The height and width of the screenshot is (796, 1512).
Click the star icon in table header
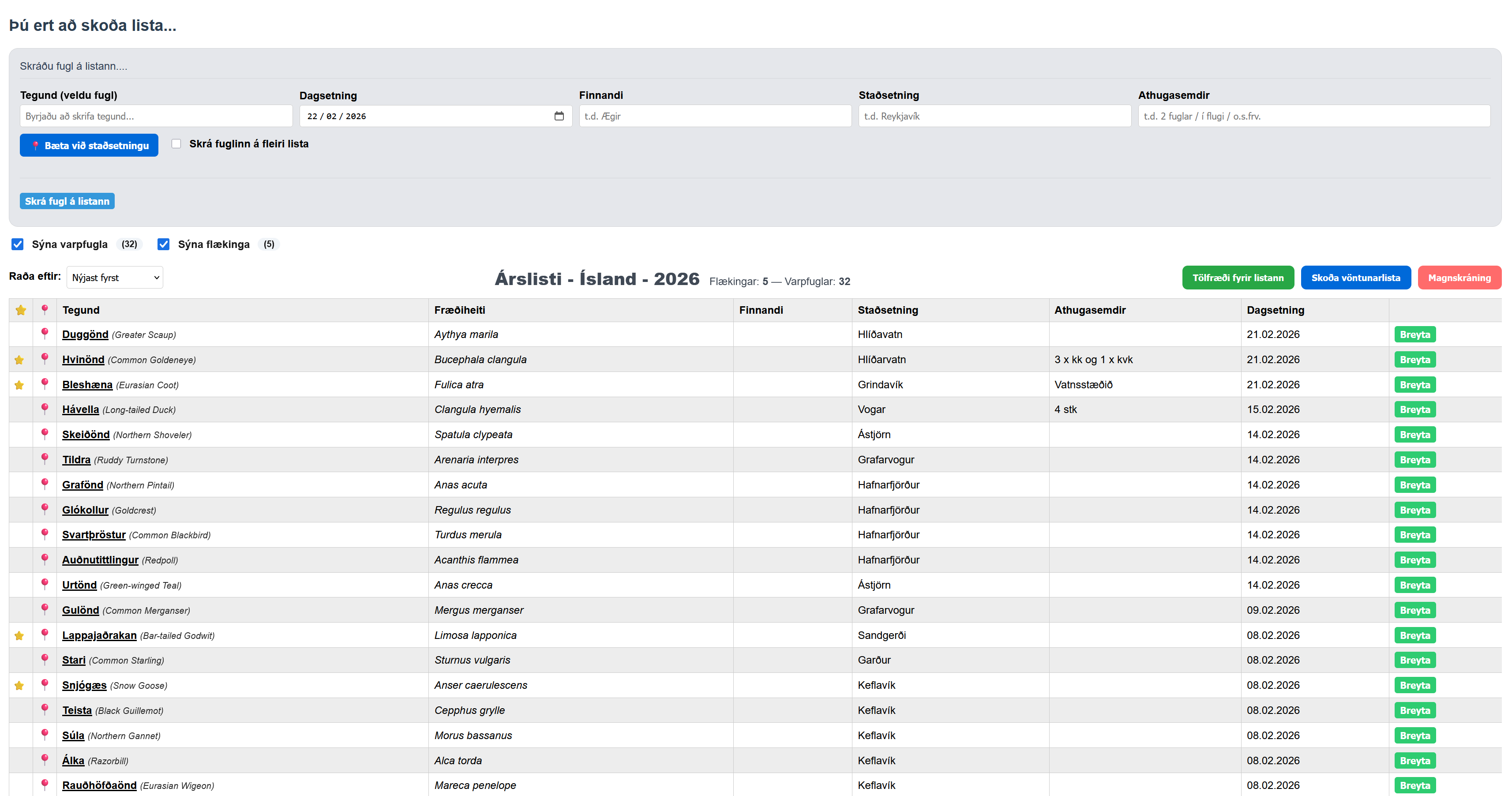click(x=21, y=310)
